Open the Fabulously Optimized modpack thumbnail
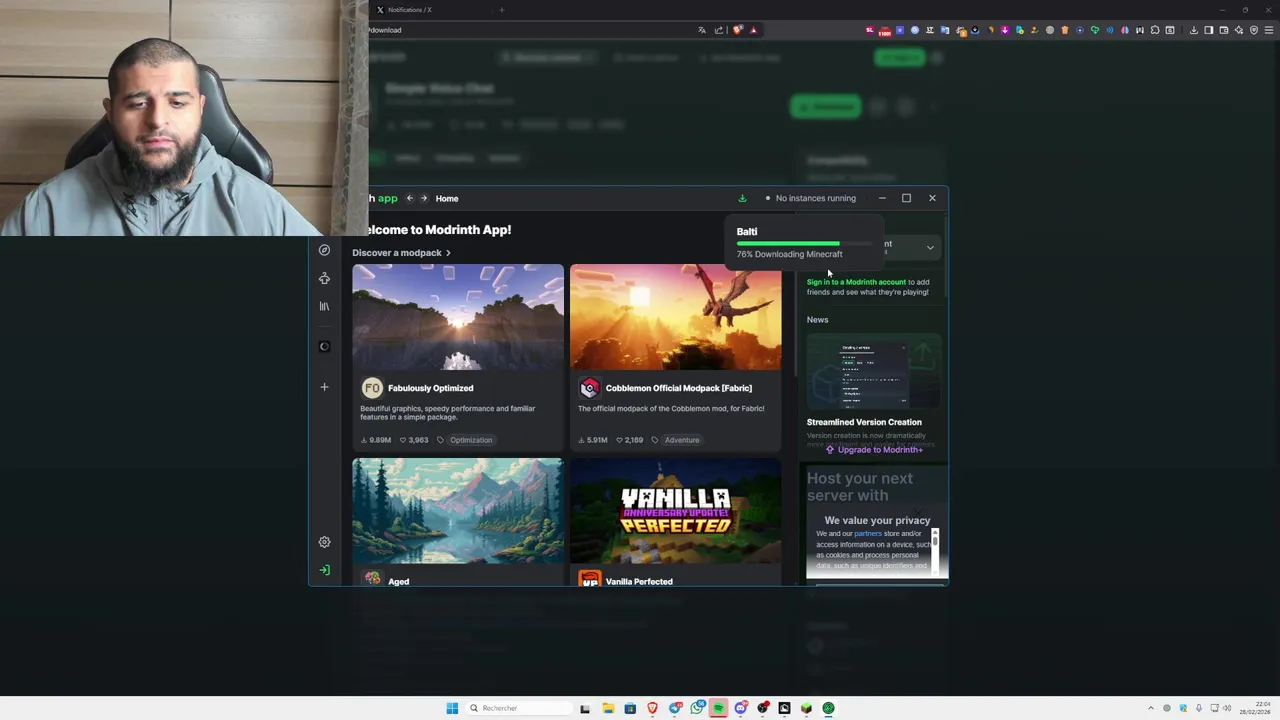The width and height of the screenshot is (1280, 720). (x=458, y=317)
